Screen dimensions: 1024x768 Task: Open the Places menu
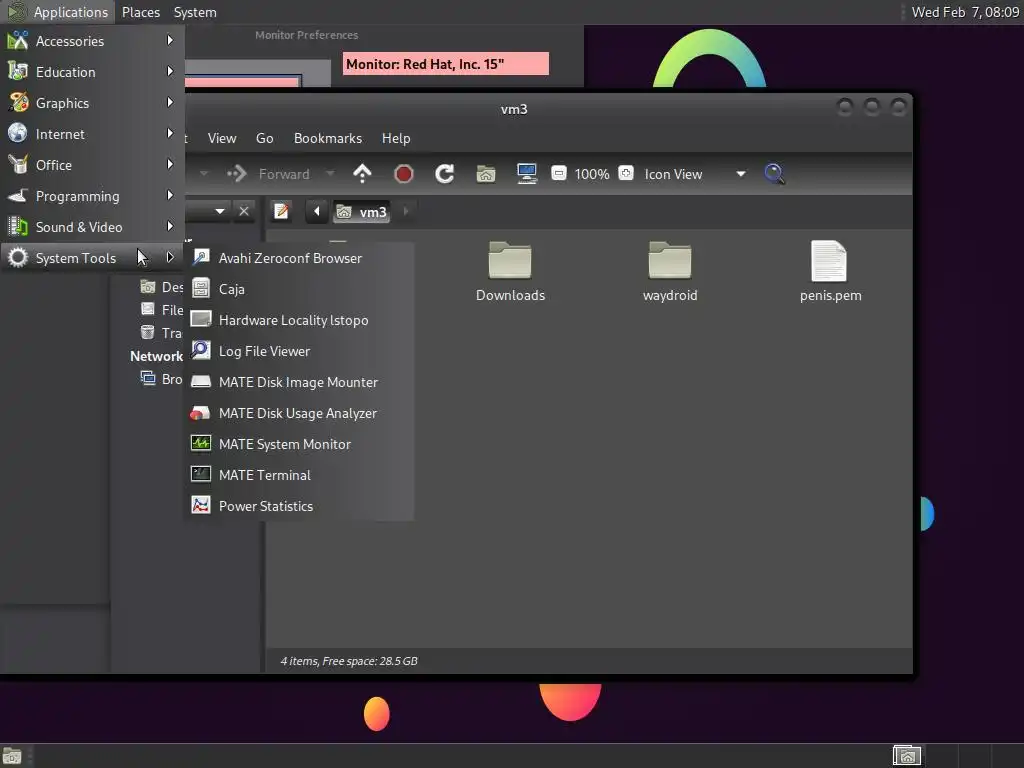click(140, 12)
